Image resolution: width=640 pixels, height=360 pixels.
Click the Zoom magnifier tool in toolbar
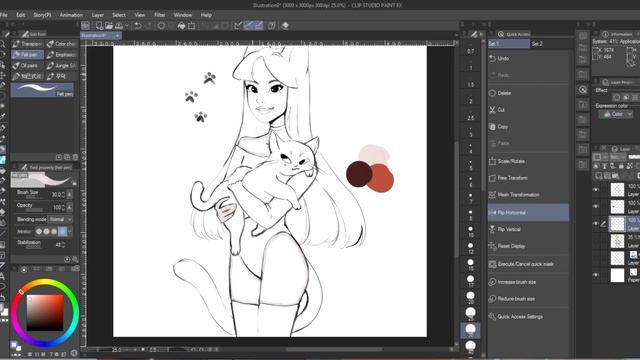3,44
